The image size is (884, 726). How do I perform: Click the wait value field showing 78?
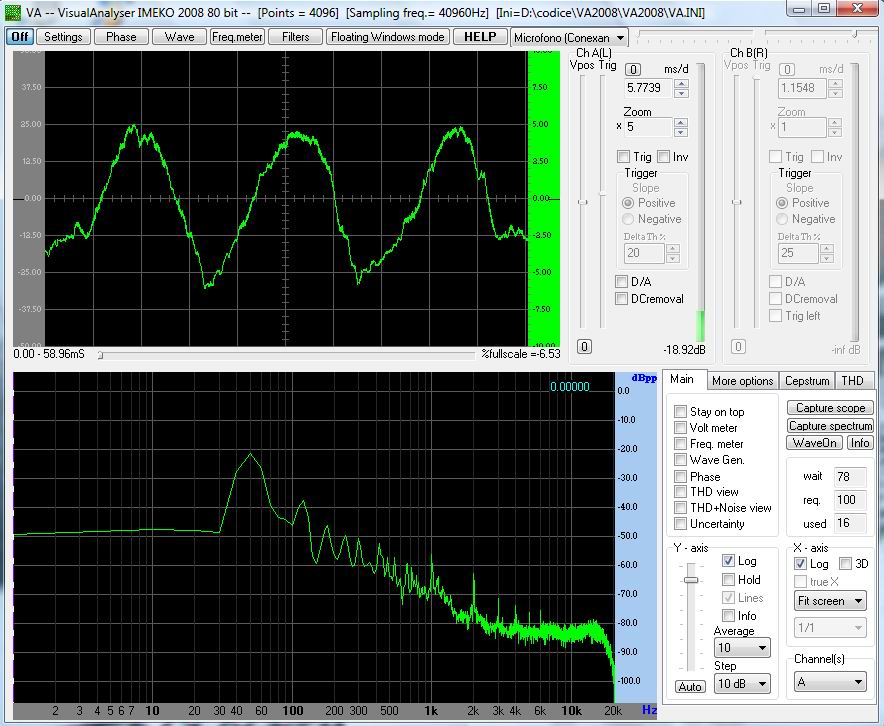[851, 477]
